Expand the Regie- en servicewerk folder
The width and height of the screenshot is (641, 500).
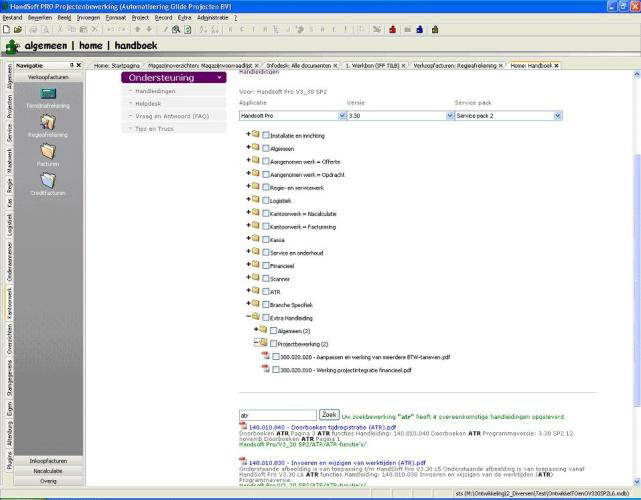(x=248, y=186)
